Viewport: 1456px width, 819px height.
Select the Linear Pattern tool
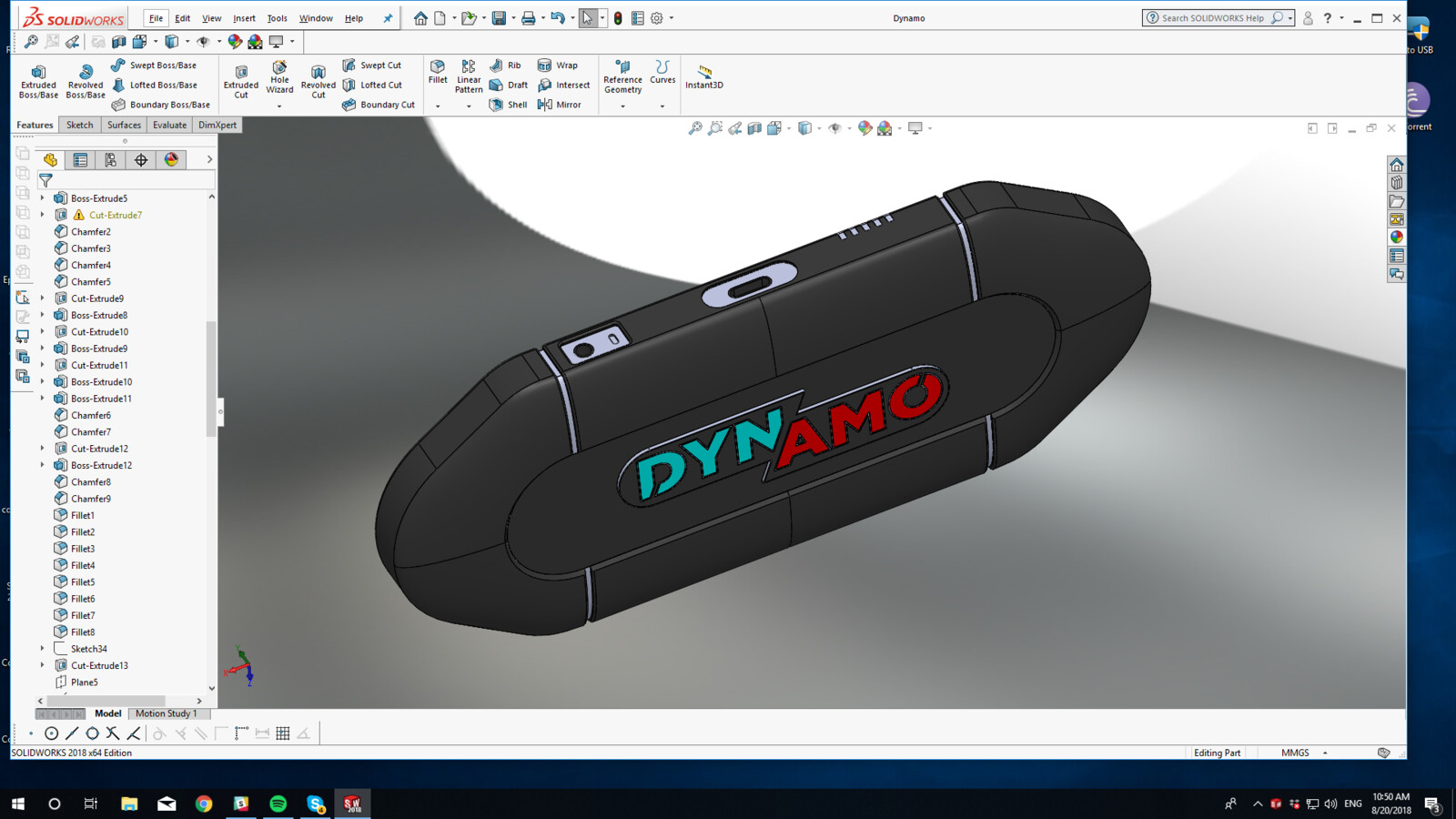[469, 76]
